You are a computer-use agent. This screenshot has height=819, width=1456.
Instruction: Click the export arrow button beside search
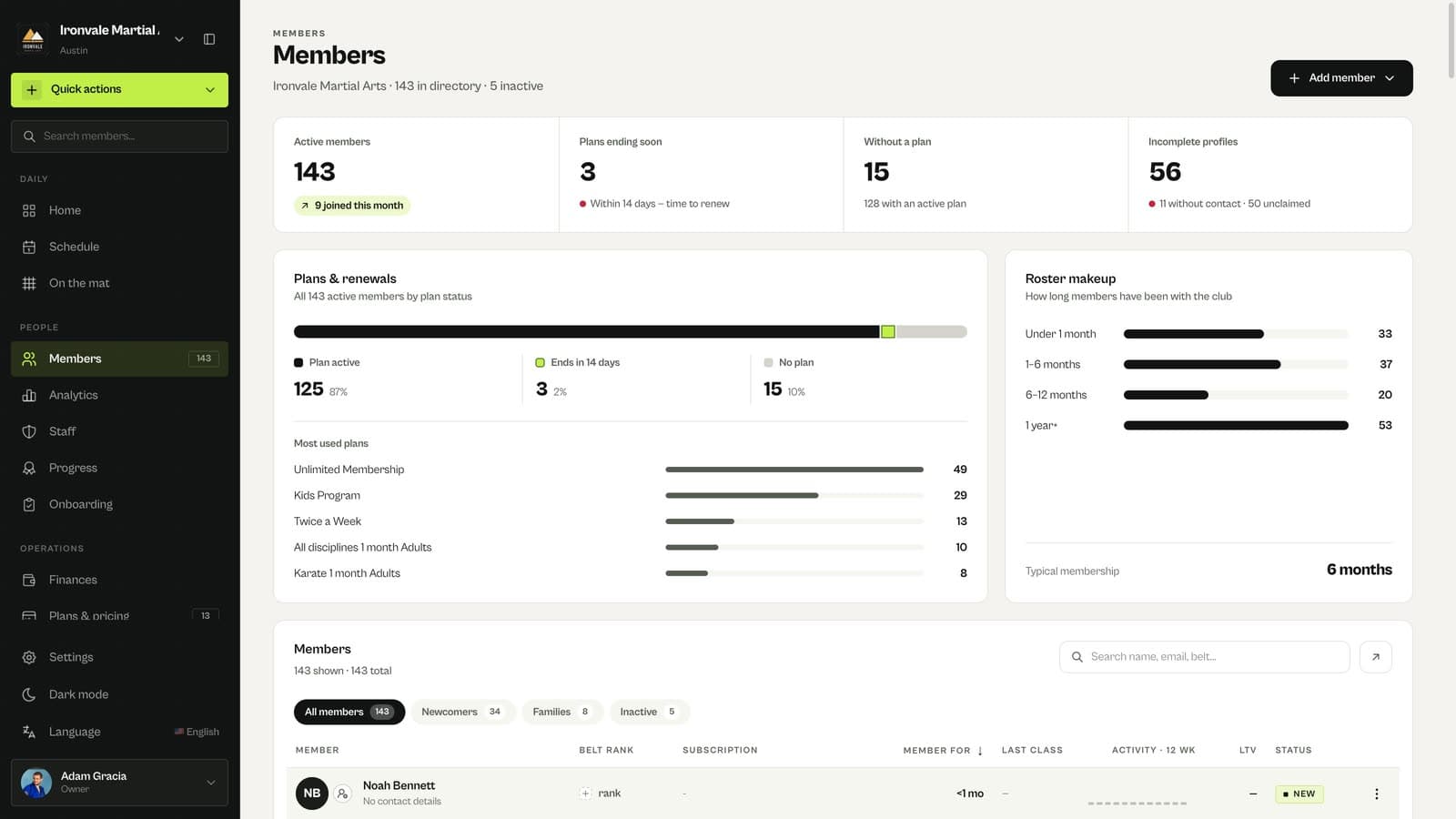tap(1375, 657)
